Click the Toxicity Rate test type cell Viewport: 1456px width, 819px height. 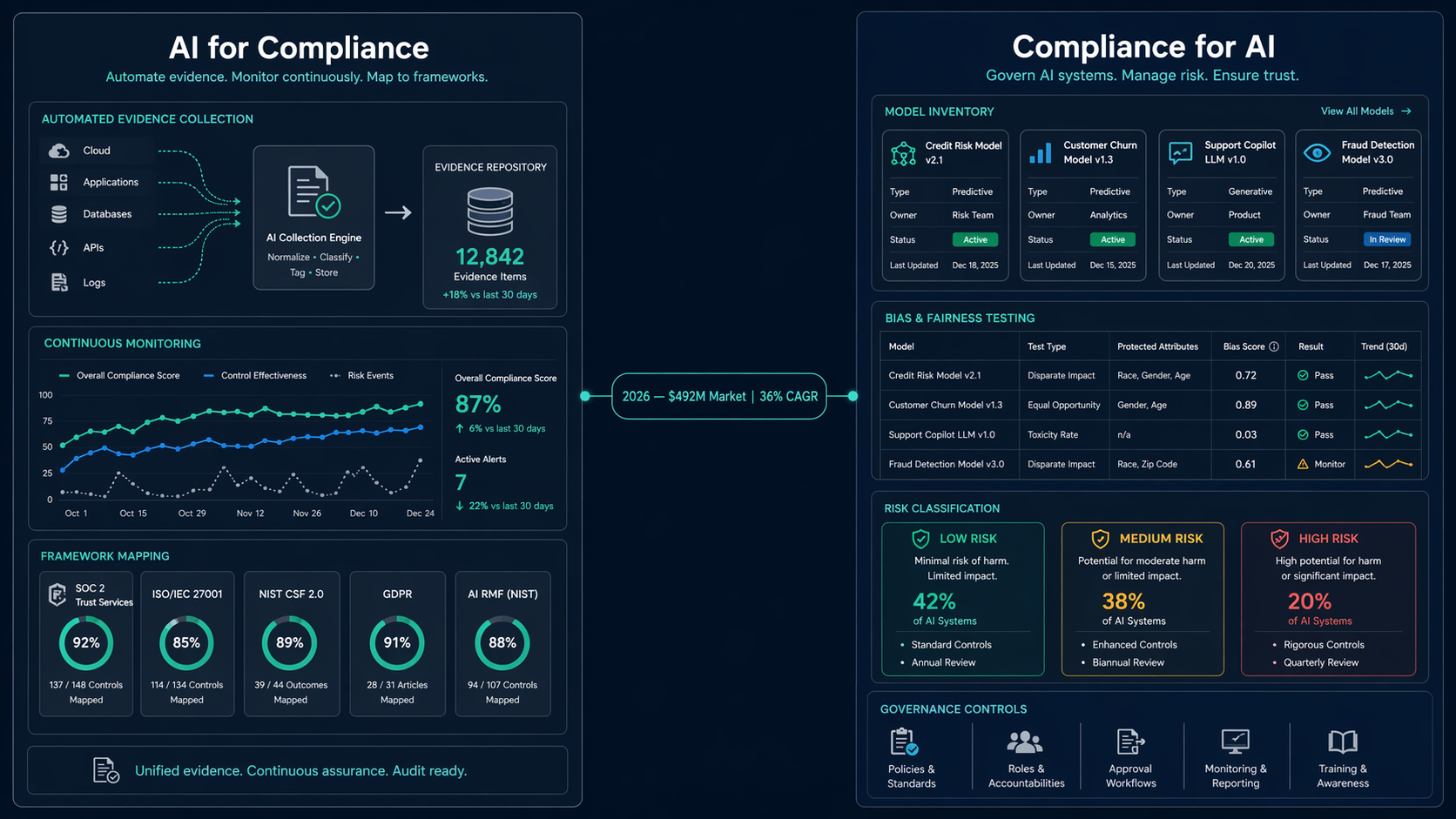1054,434
